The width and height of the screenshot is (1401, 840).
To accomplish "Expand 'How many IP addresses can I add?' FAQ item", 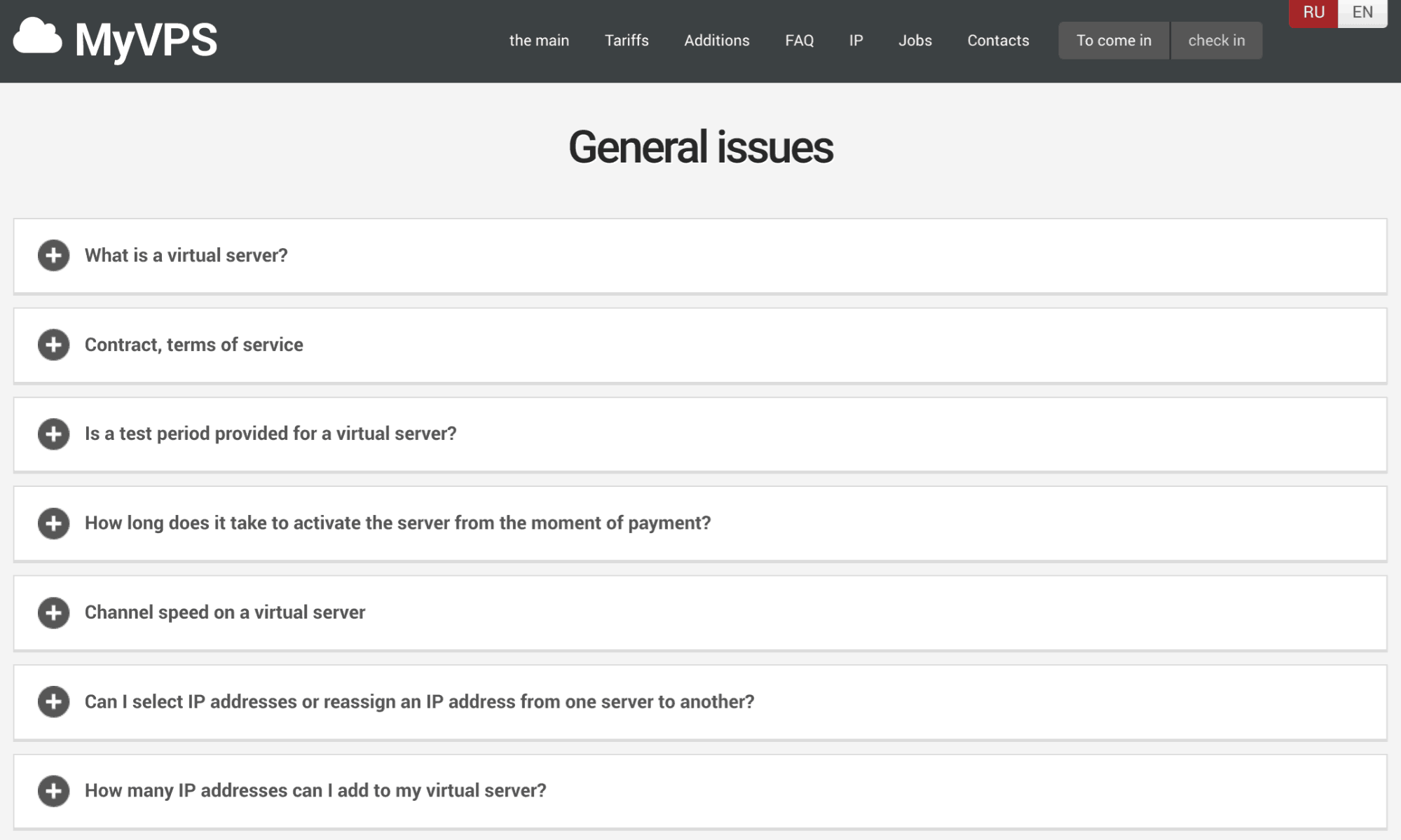I will point(54,791).
